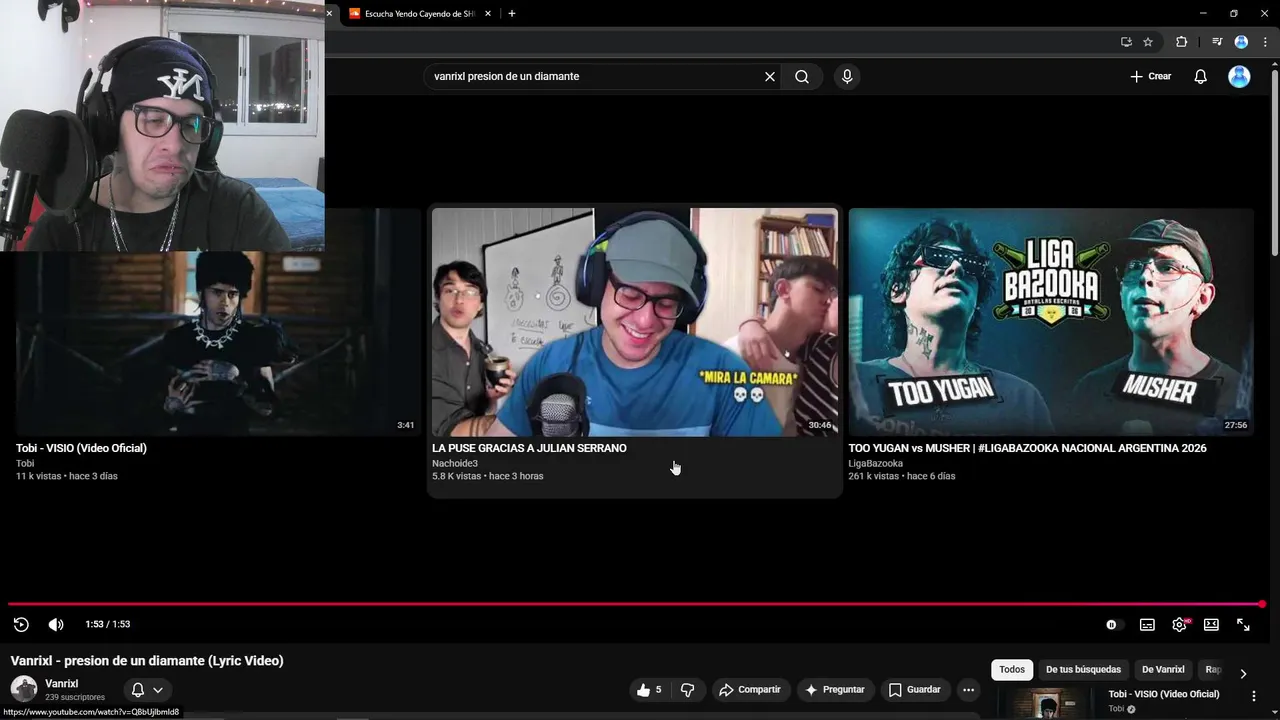
Task: Select the Todos filter chip
Action: [1012, 670]
